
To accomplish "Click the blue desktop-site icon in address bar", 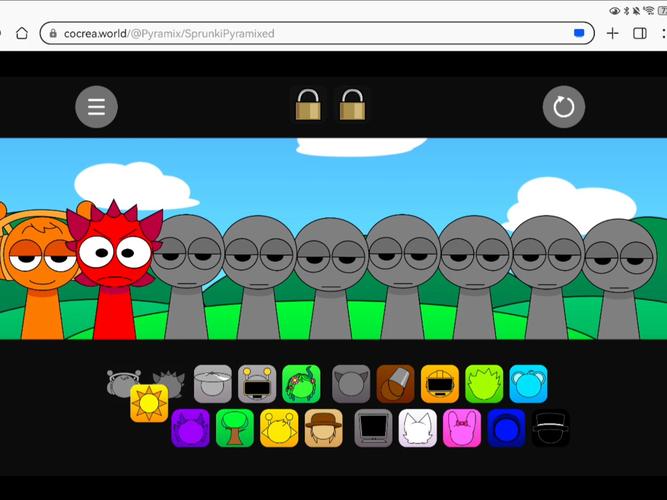I will pyautogui.click(x=579, y=33).
